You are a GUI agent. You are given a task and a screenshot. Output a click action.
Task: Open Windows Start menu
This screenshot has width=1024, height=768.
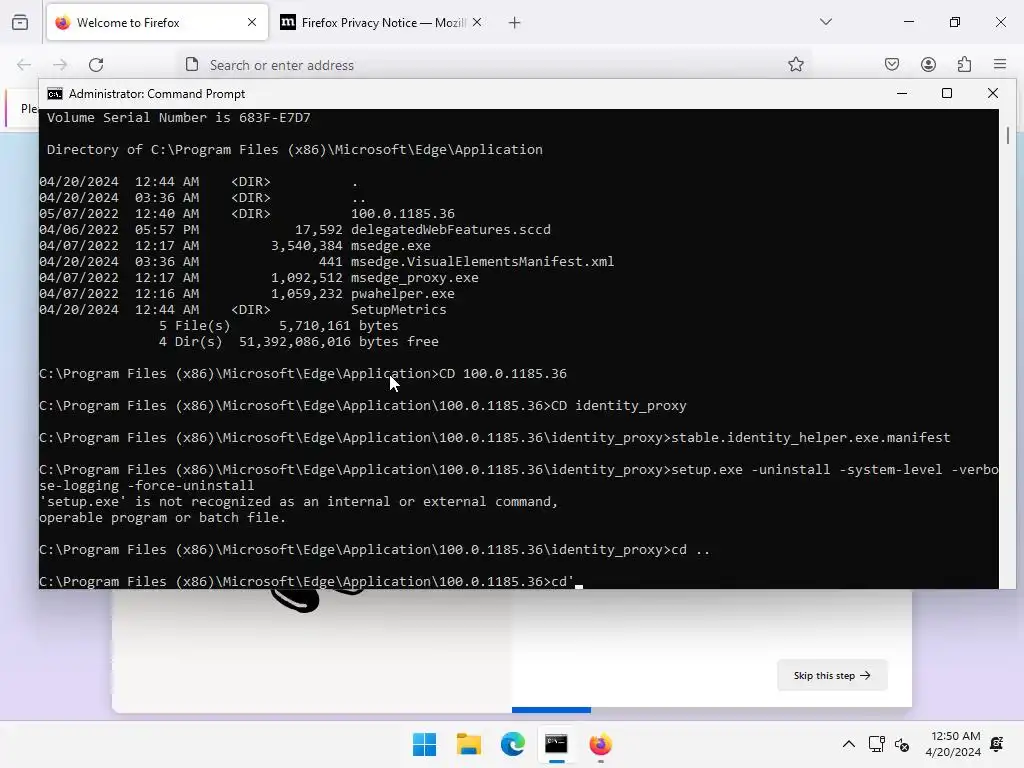[424, 744]
